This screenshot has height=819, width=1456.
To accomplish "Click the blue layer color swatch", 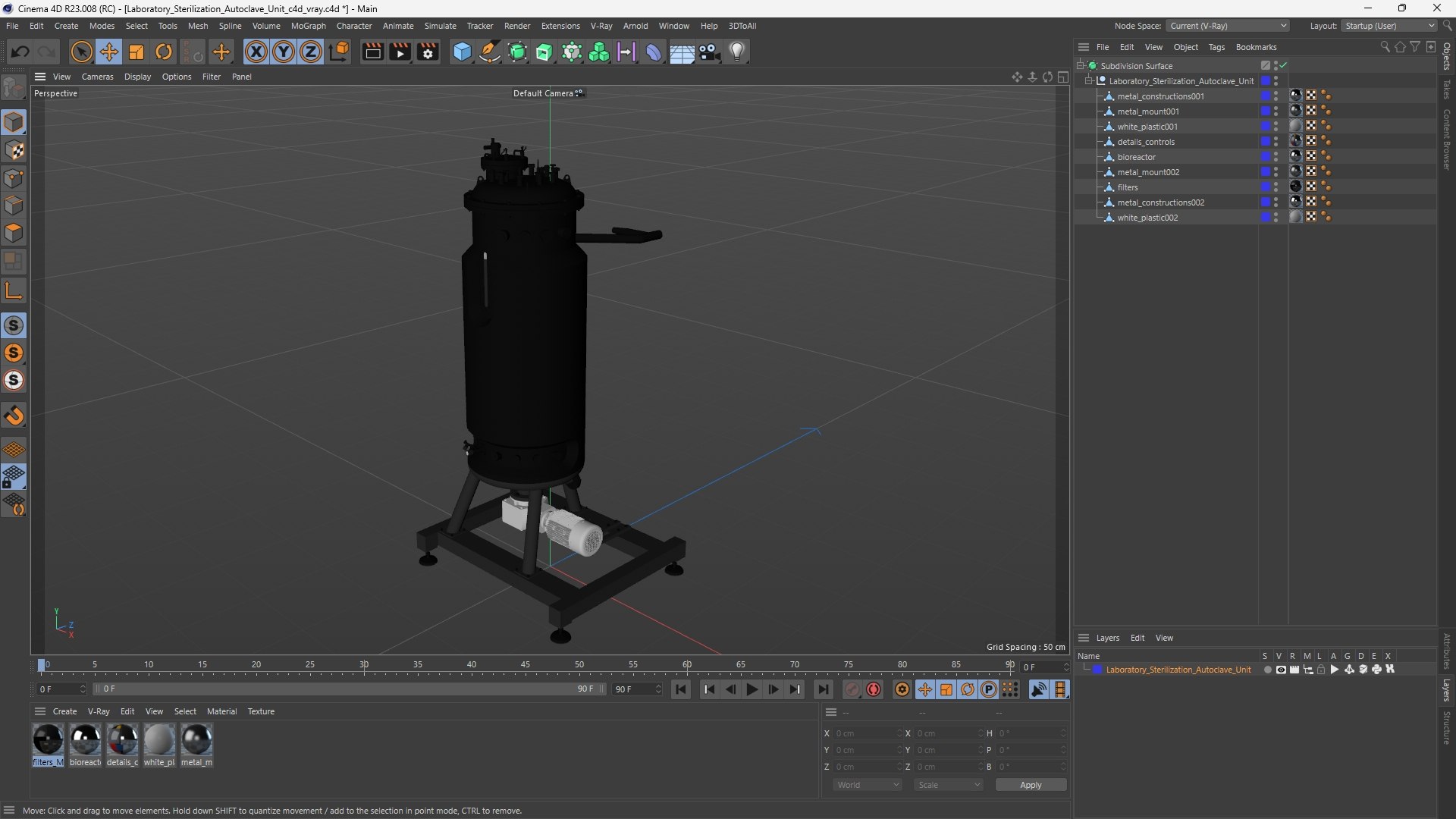I will coord(1097,670).
